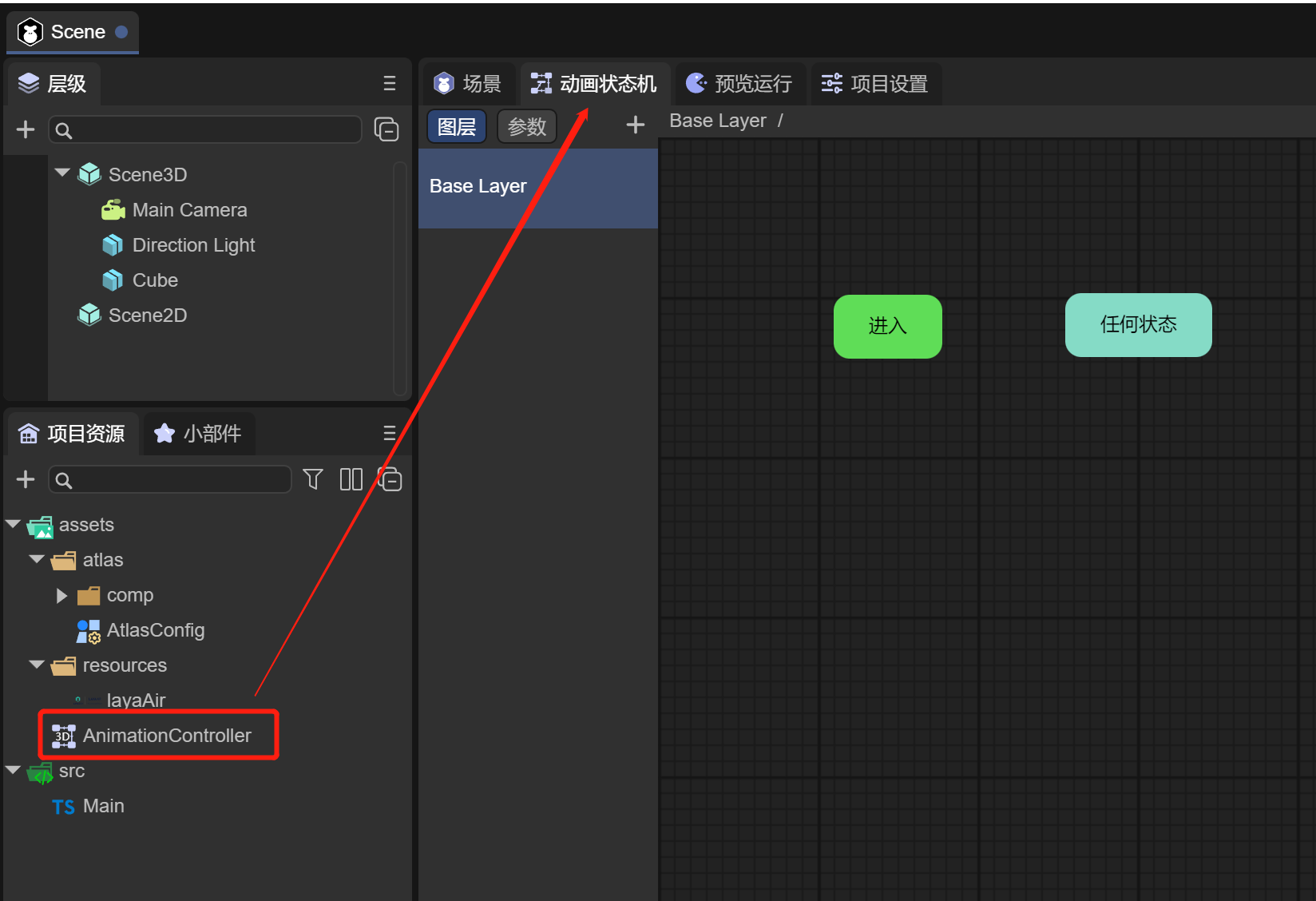Collapse the assets root folder
Screen dimensions: 1316x901
(13, 524)
